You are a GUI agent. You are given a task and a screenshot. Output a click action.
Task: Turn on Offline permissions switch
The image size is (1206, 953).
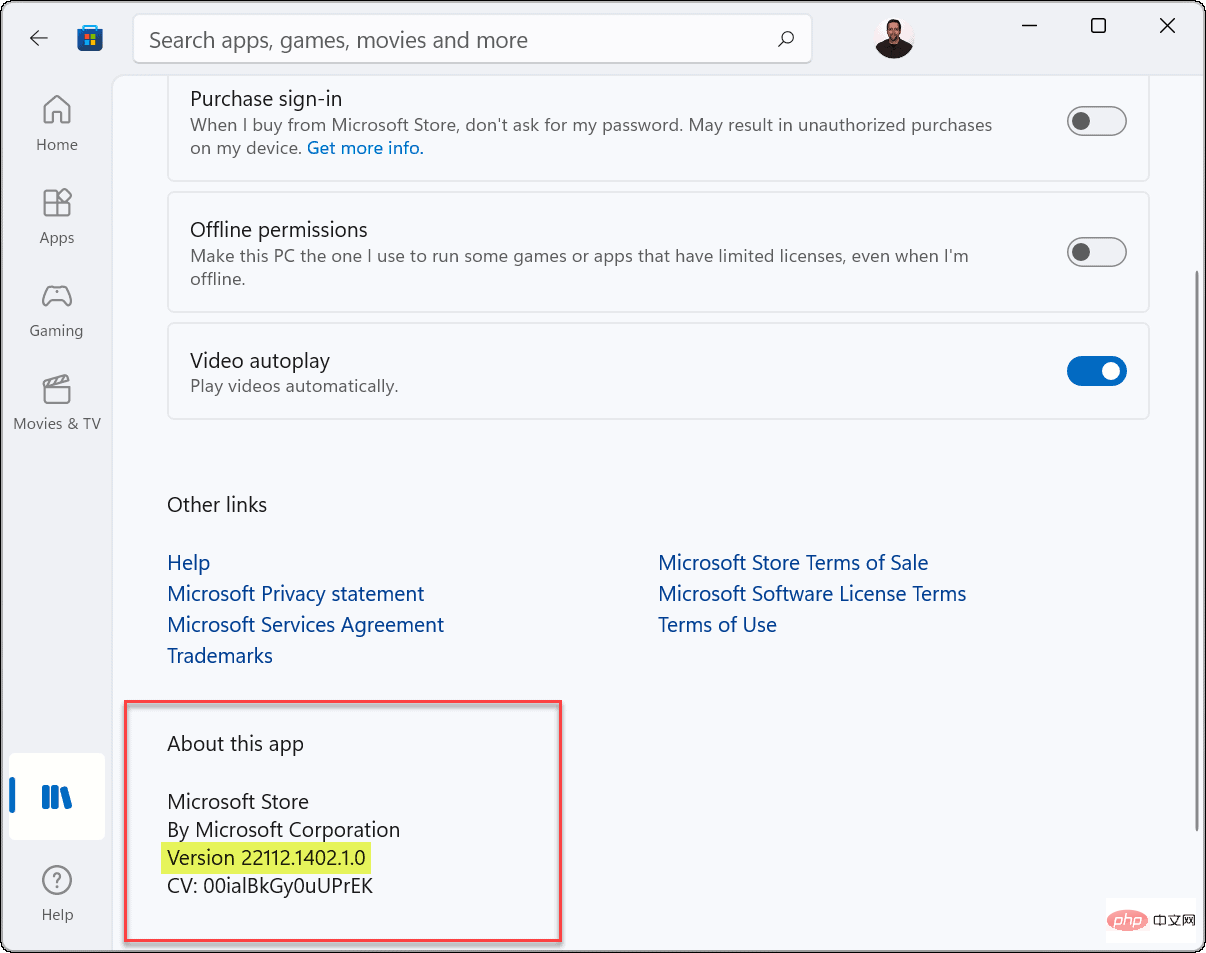coord(1097,252)
